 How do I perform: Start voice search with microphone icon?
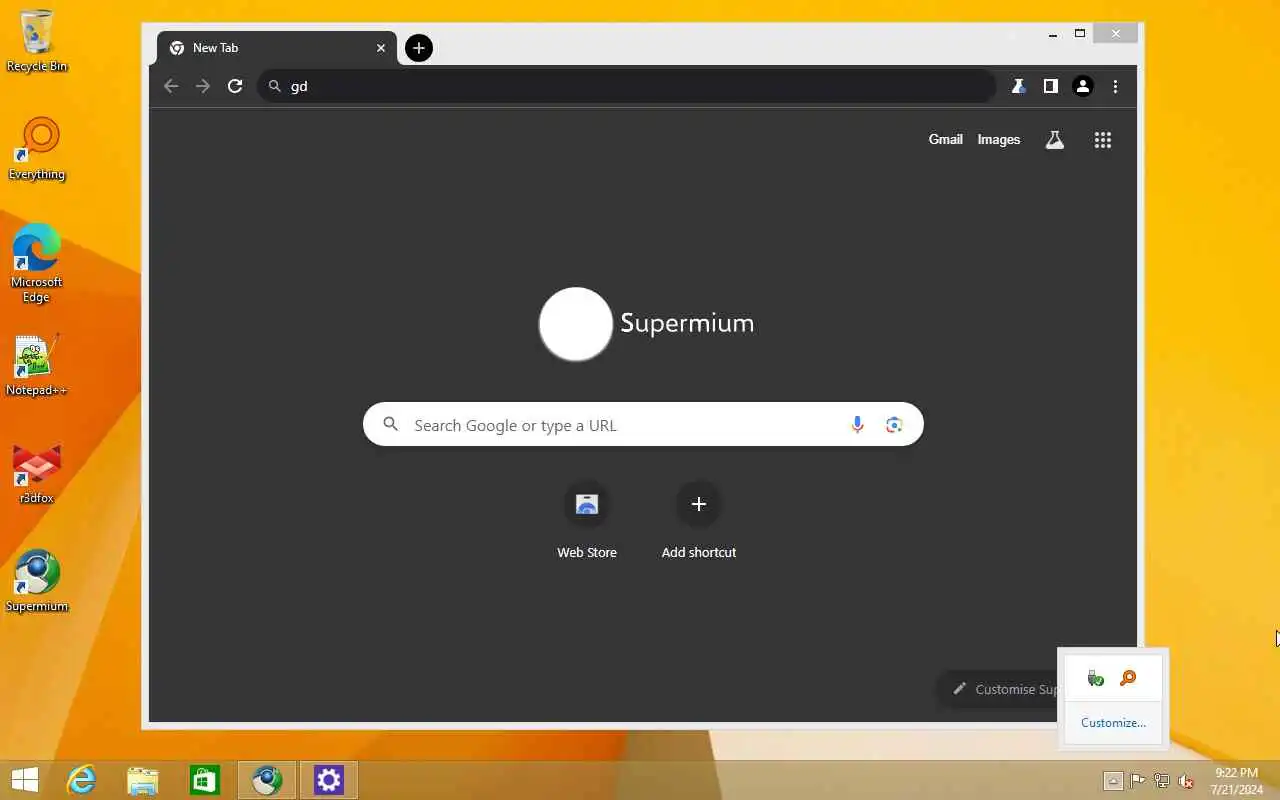pyautogui.click(x=857, y=425)
